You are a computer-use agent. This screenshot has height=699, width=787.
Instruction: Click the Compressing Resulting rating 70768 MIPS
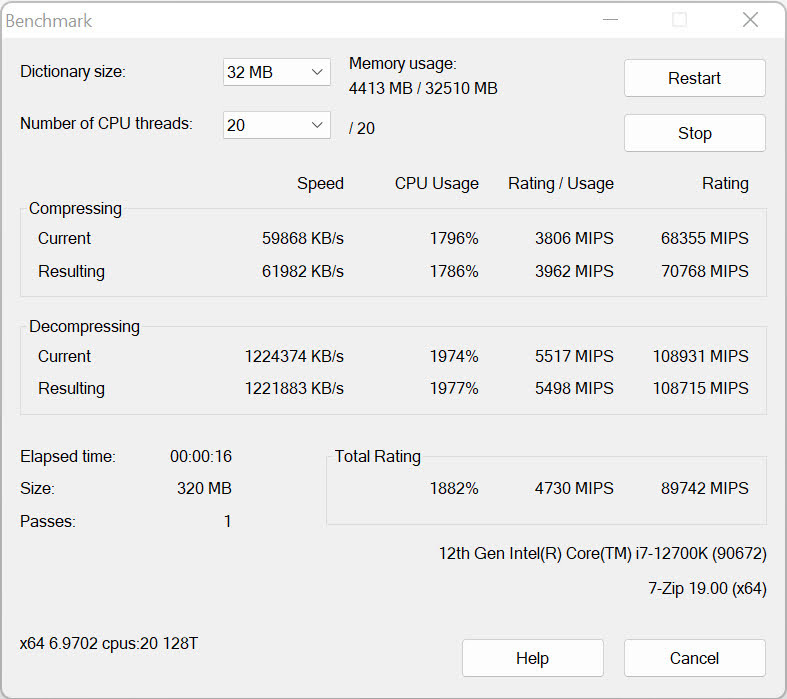click(x=704, y=272)
